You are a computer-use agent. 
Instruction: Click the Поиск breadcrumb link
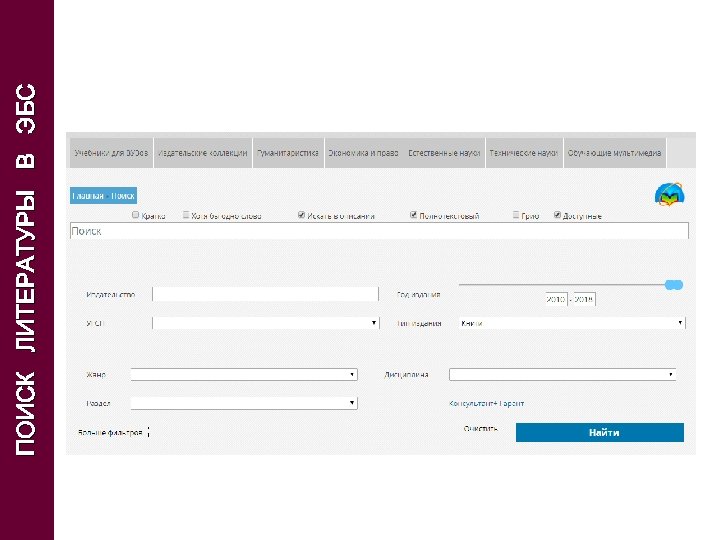[123, 196]
